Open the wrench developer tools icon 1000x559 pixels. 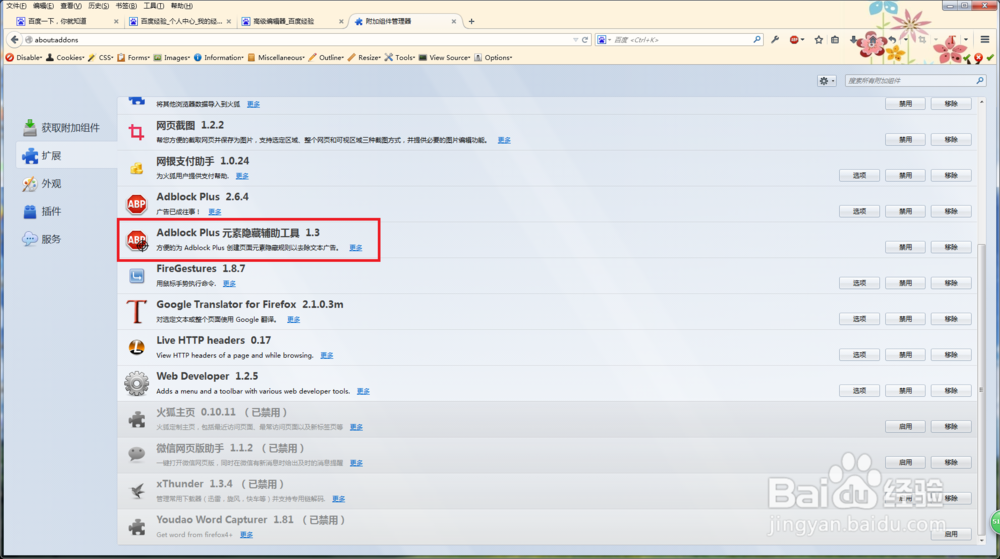pos(775,40)
